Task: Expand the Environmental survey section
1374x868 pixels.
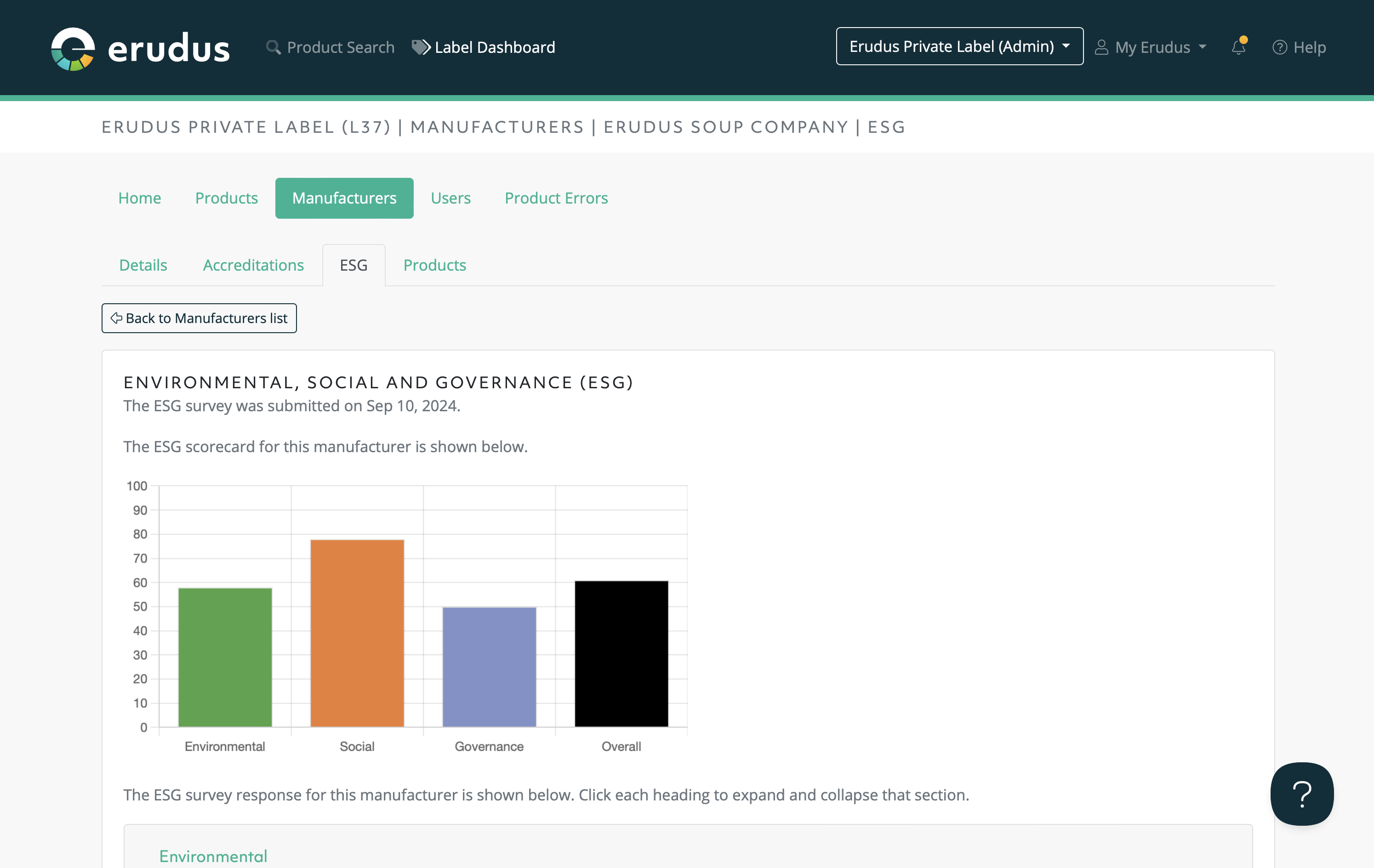Action: coord(213,856)
